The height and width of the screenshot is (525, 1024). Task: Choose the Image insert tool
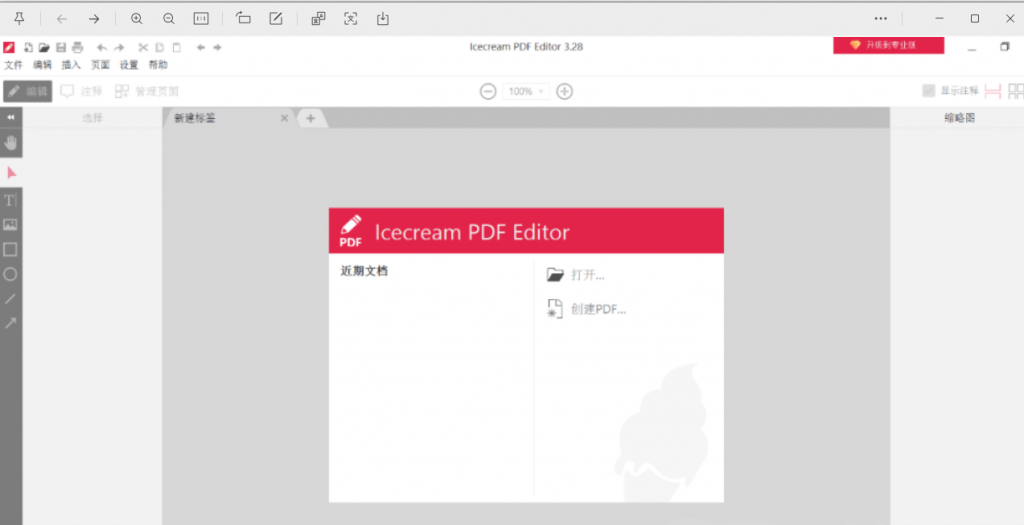[x=11, y=225]
